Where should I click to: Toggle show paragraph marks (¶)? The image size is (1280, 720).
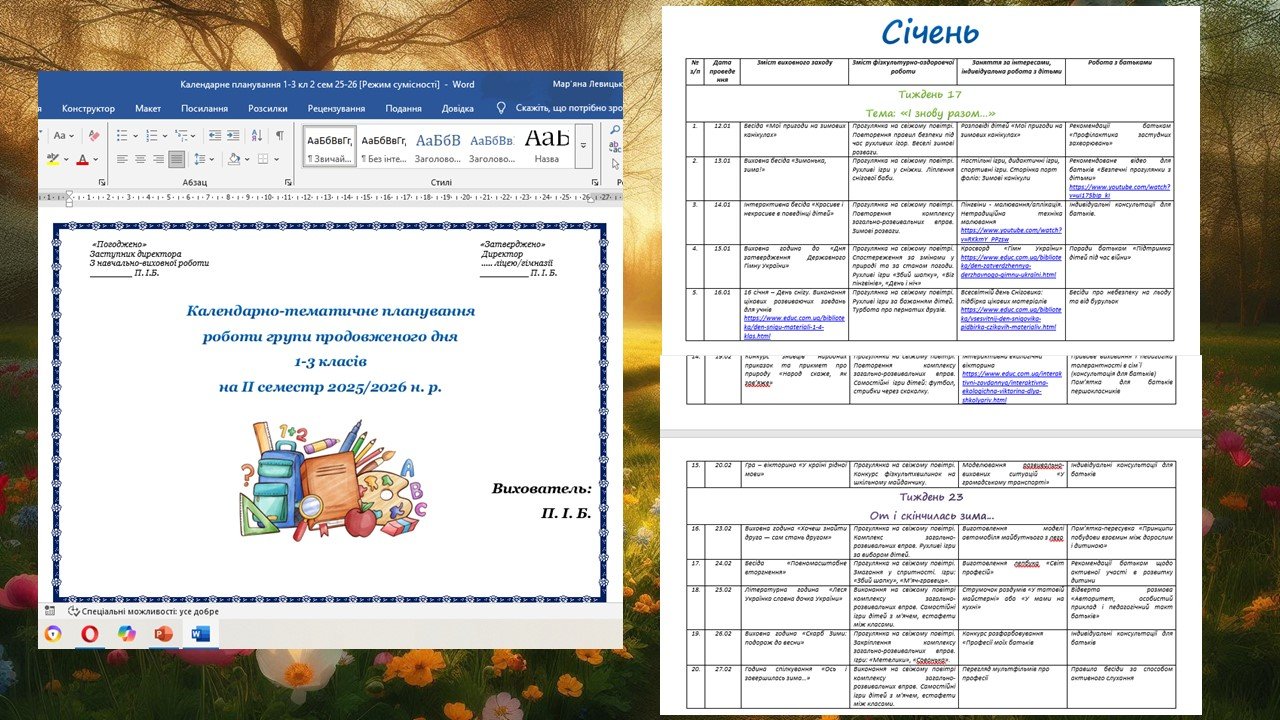[x=280, y=135]
